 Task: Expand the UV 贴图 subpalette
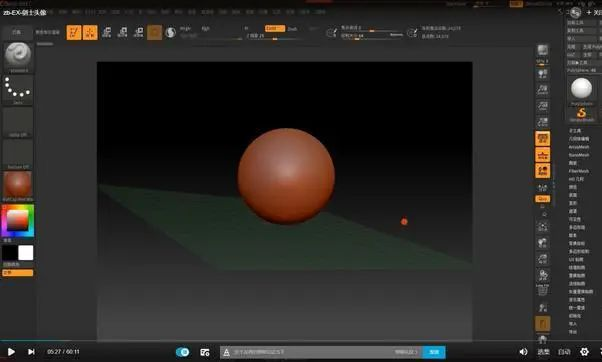pyautogui.click(x=577, y=260)
